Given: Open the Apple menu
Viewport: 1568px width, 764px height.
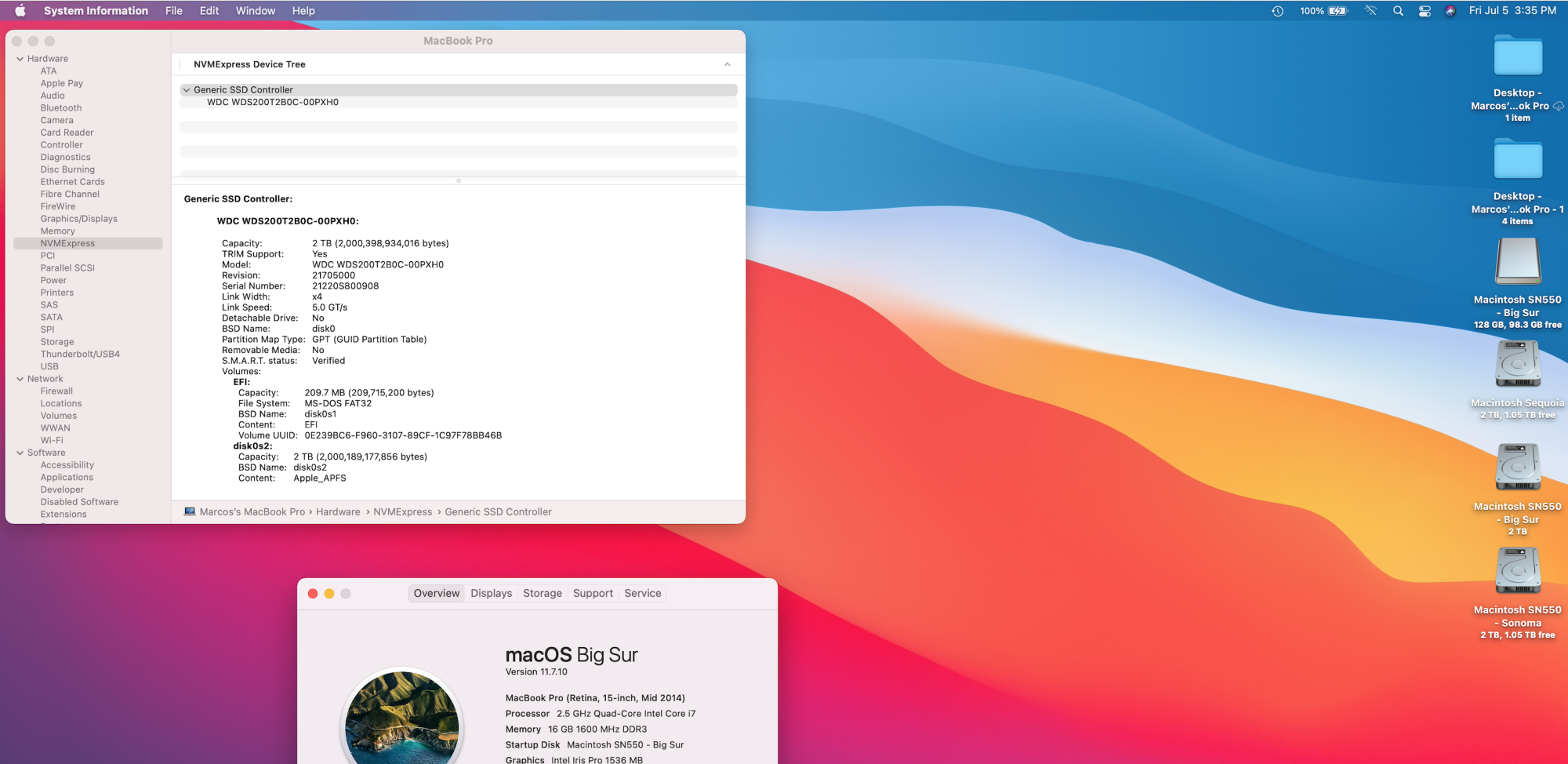Looking at the screenshot, I should click(20, 11).
